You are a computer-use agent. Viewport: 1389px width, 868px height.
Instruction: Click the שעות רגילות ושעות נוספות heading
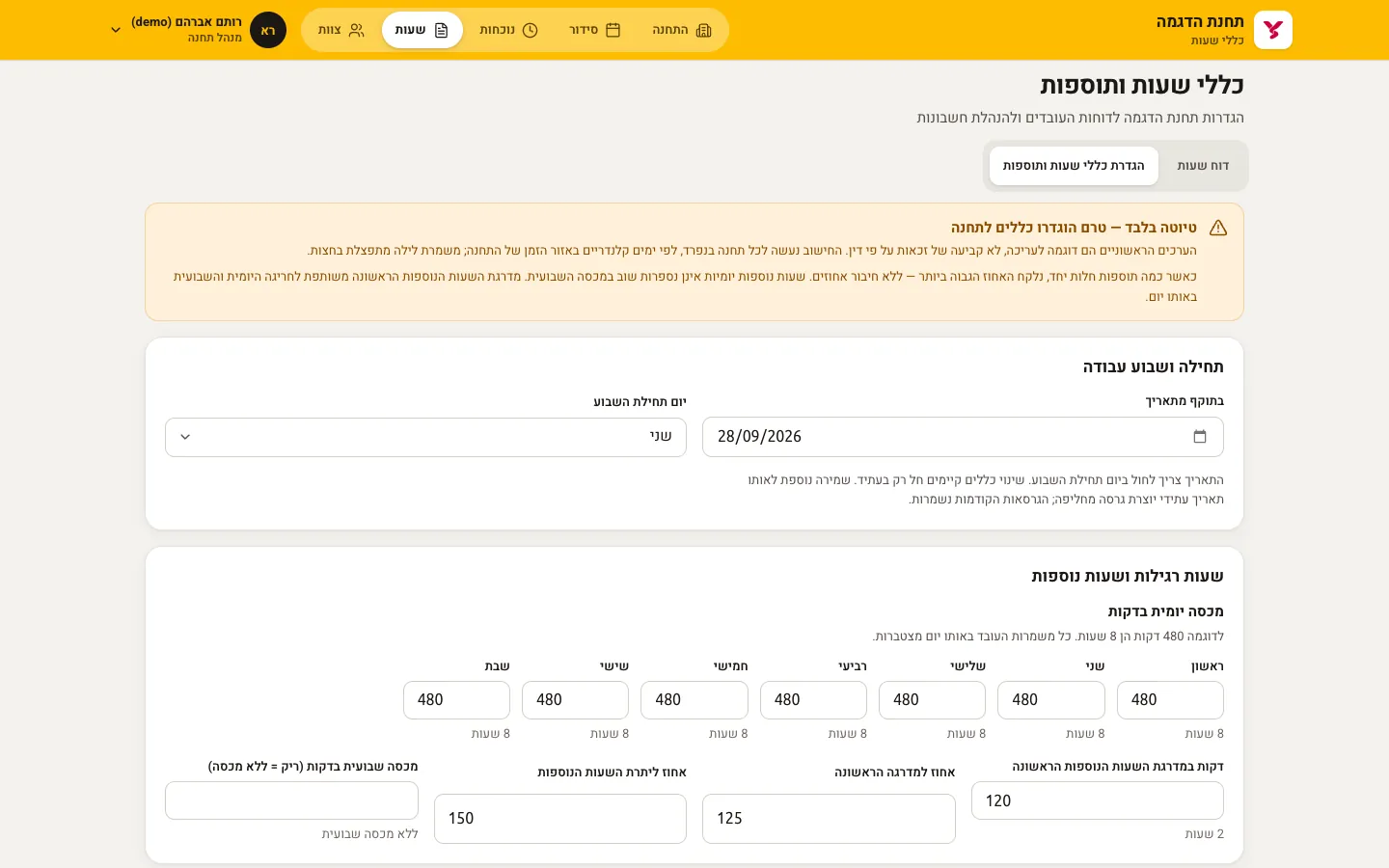tap(1128, 576)
